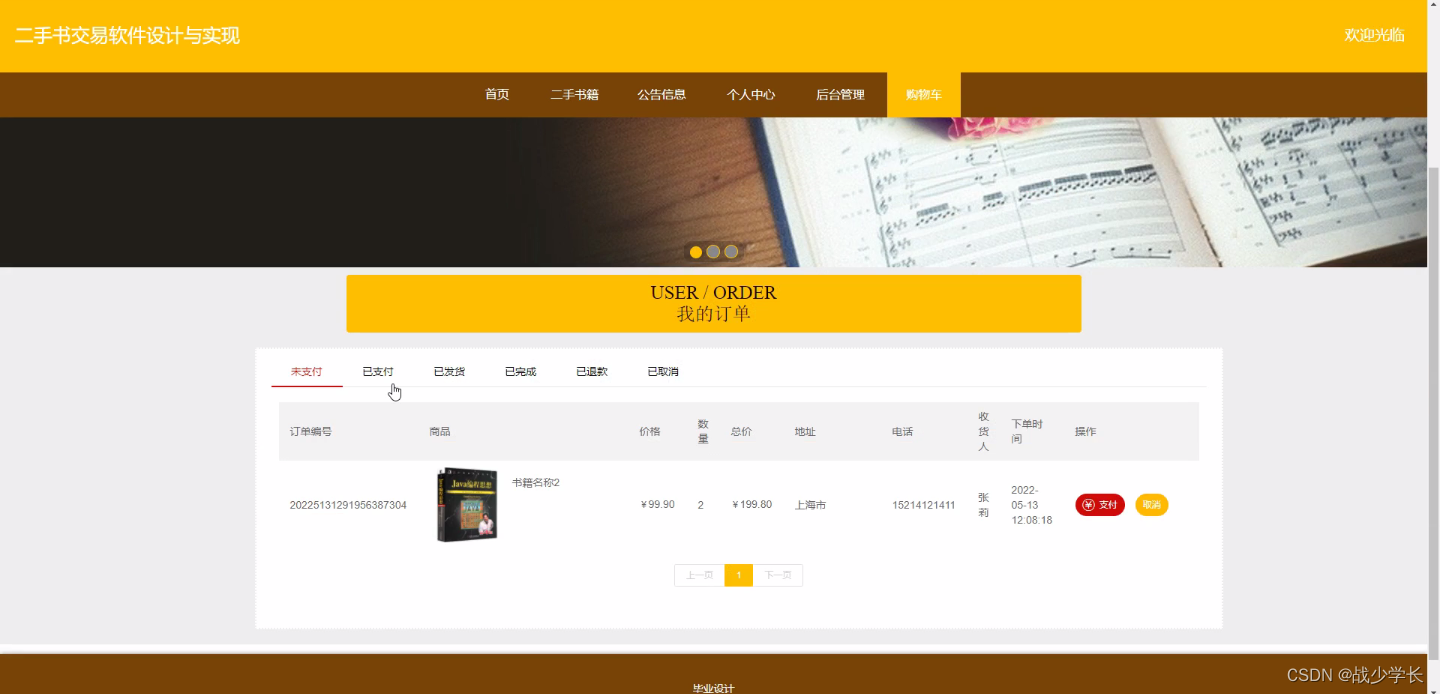The width and height of the screenshot is (1440, 694).
Task: Click the 下一页 pagination button
Action: 778,575
